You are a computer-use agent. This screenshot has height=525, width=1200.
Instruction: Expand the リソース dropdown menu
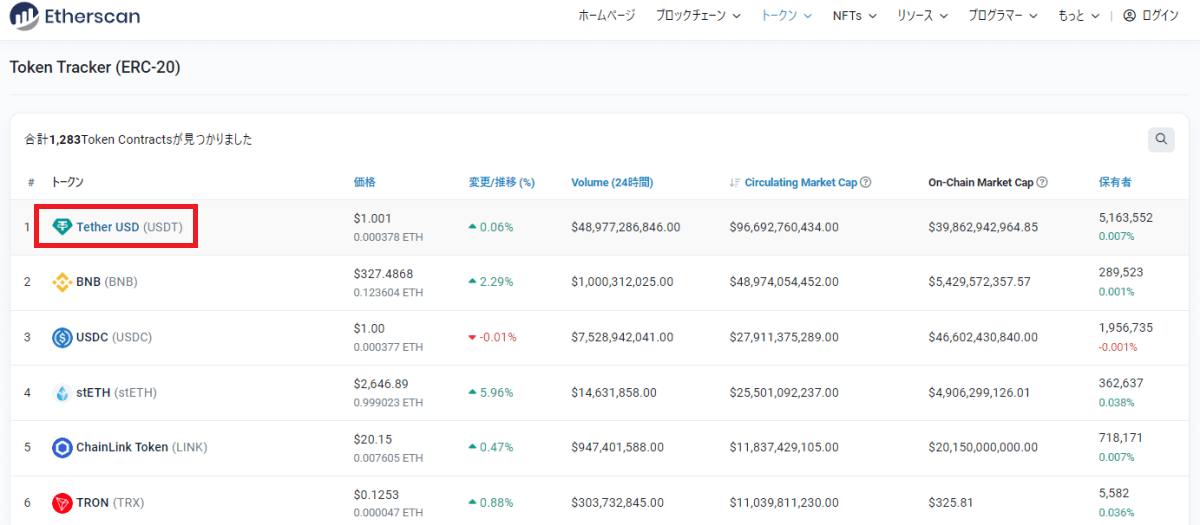[x=922, y=16]
